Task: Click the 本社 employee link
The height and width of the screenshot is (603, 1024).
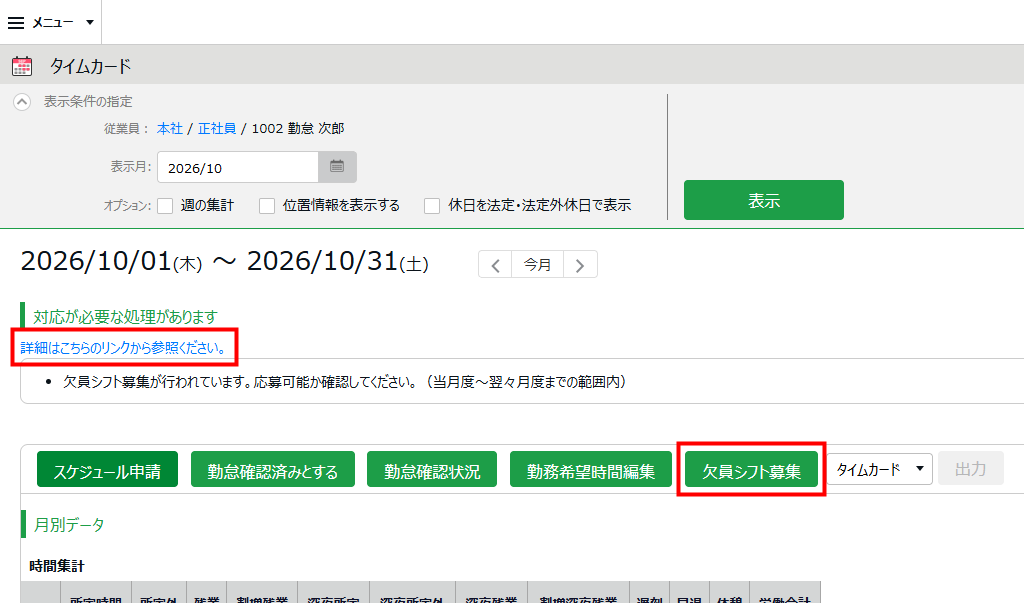Action: coord(170,129)
